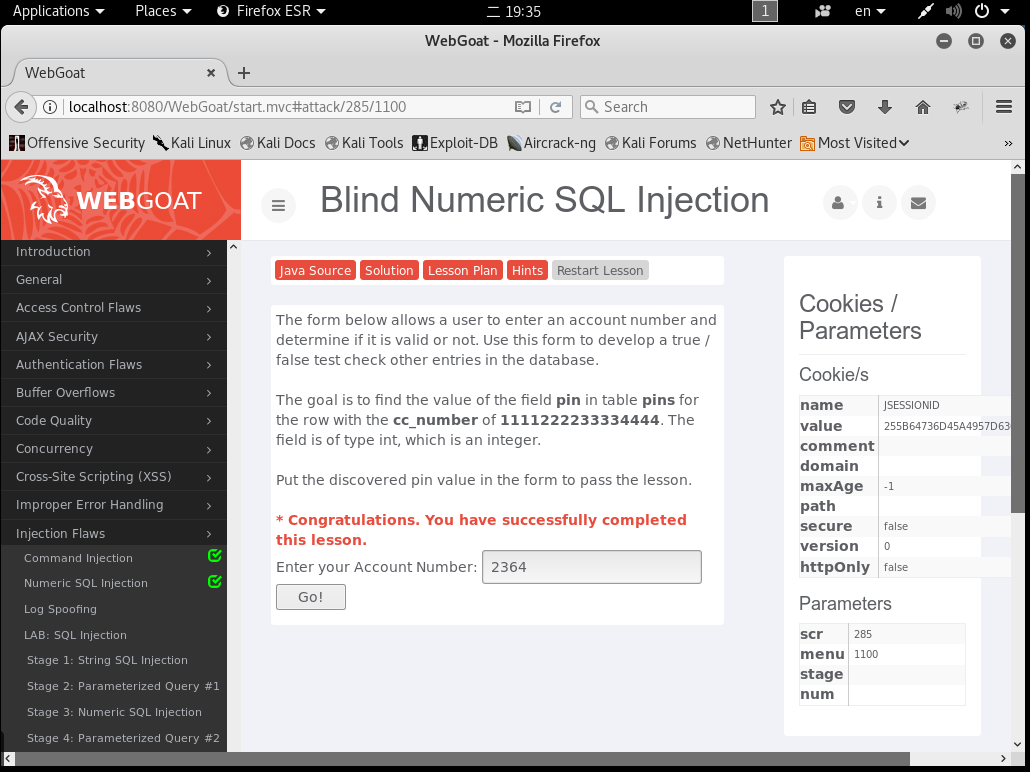The height and width of the screenshot is (772, 1030).
Task: Open Log Spoofing lesson
Action: coord(60,609)
